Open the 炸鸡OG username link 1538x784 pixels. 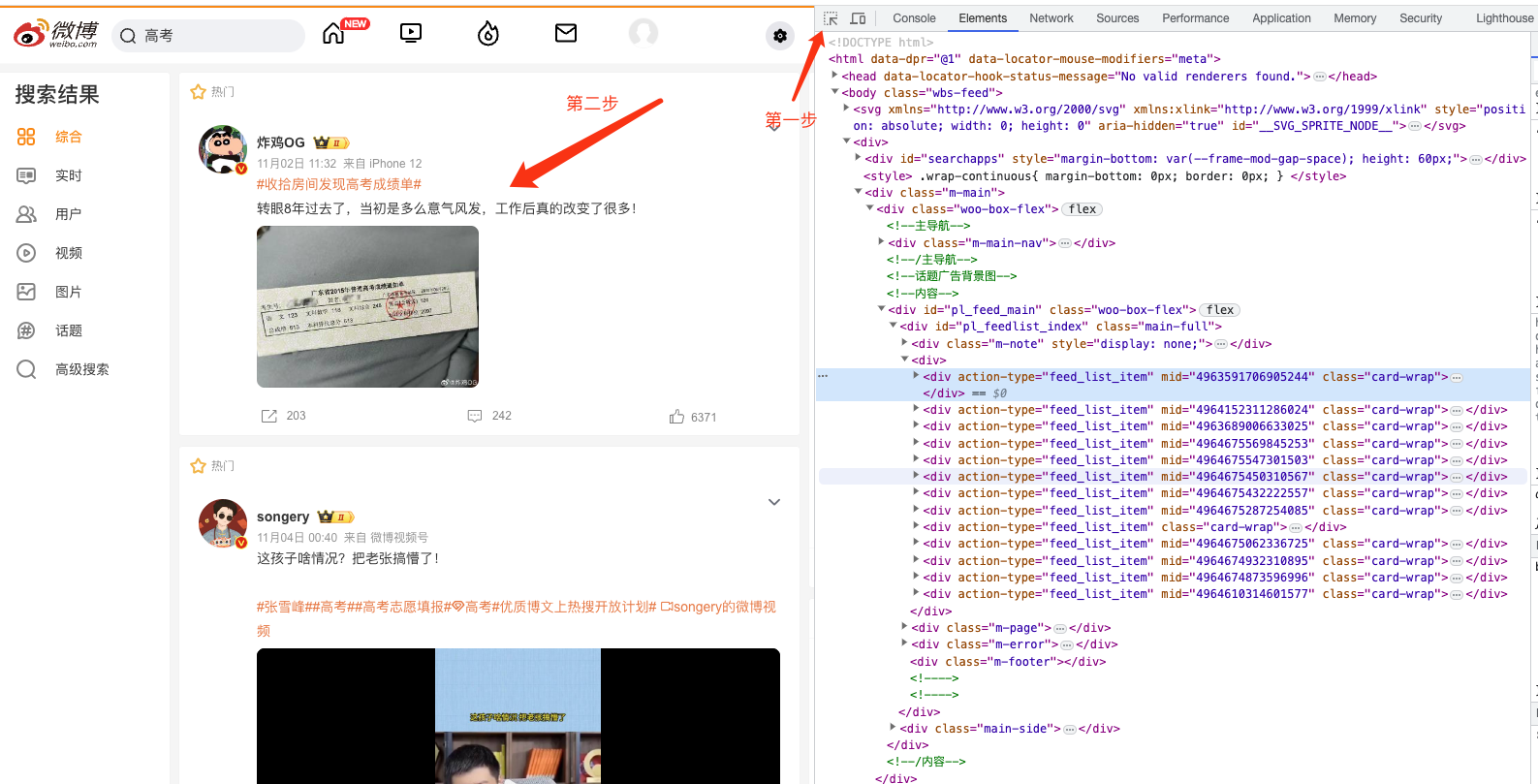(281, 142)
